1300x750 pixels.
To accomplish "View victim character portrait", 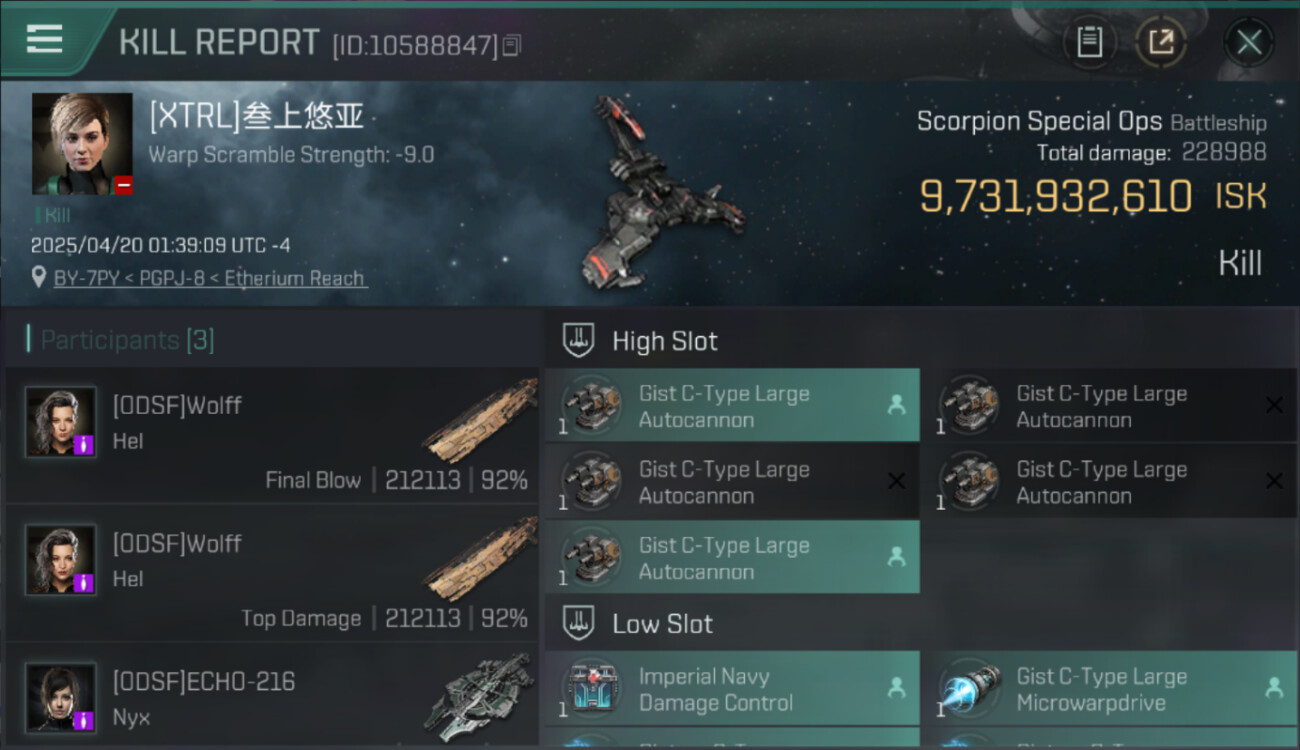I will point(82,144).
